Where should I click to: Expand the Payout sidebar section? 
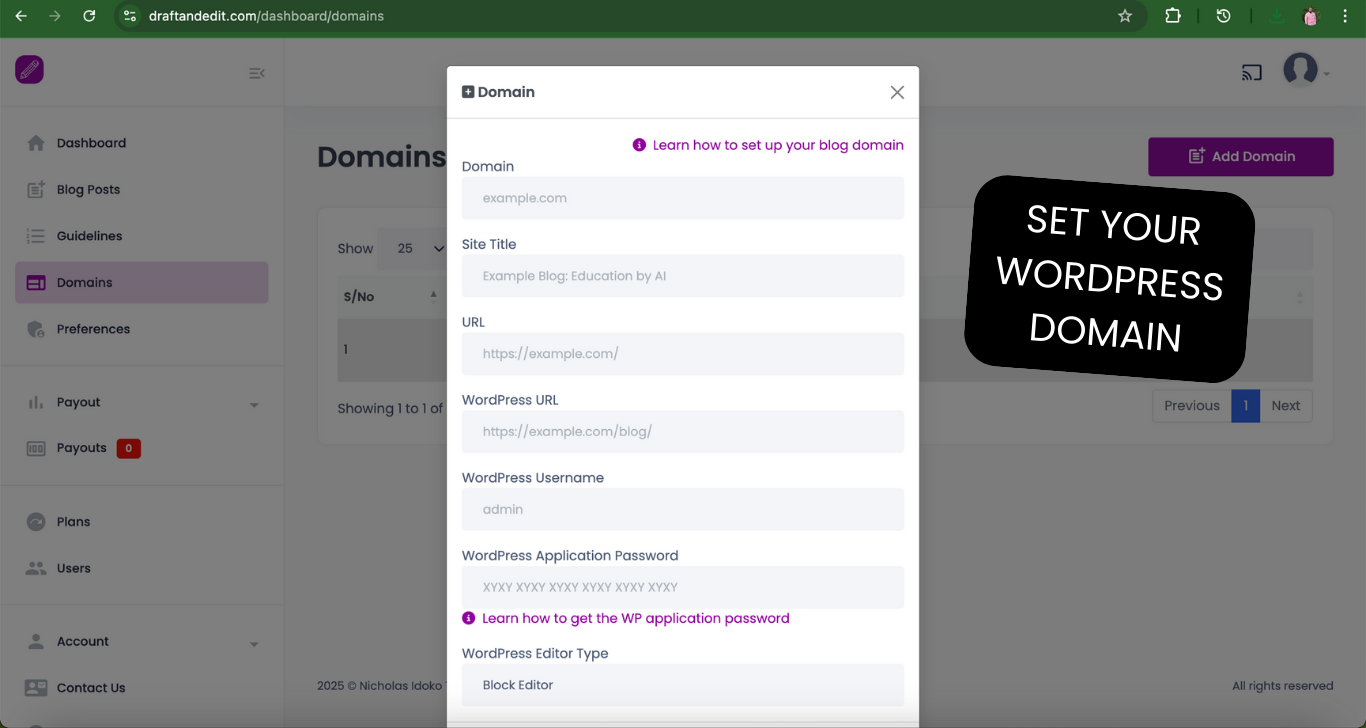coord(142,402)
